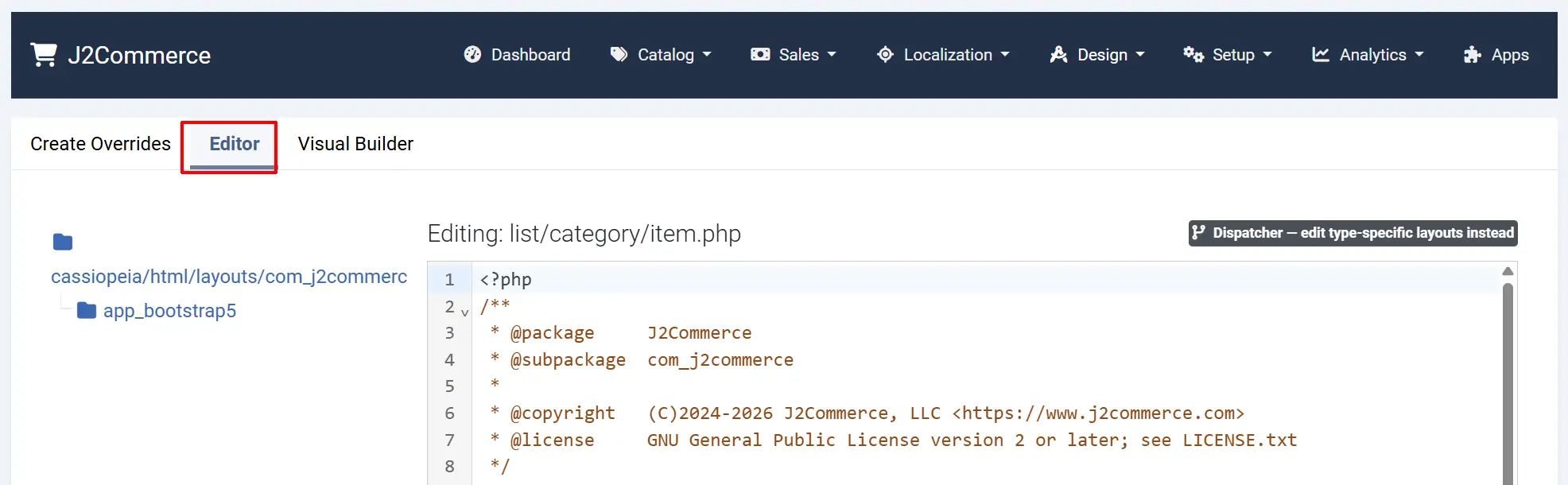The height and width of the screenshot is (485, 1568).
Task: Expand the Localization dropdown menu
Action: 943,54
